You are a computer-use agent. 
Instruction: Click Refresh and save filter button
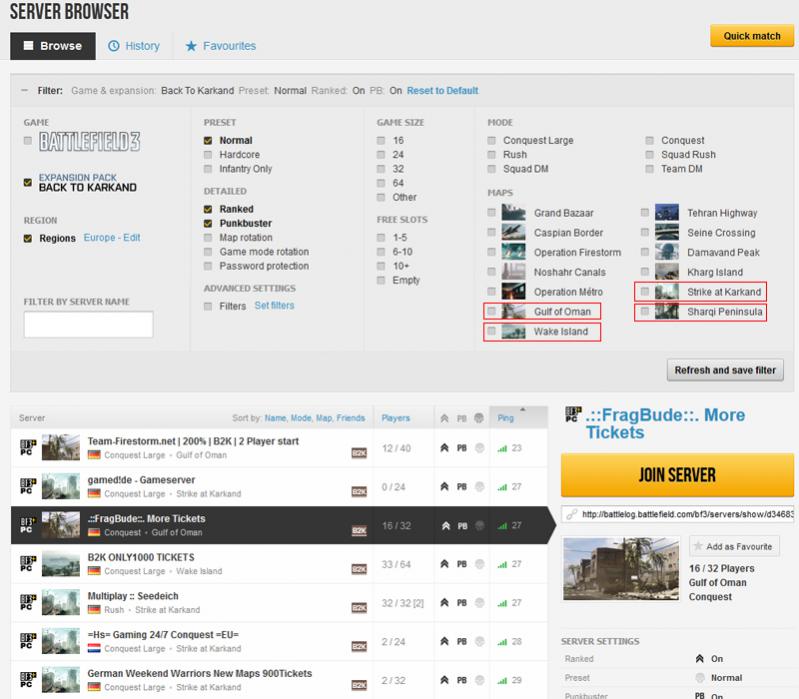(x=725, y=370)
